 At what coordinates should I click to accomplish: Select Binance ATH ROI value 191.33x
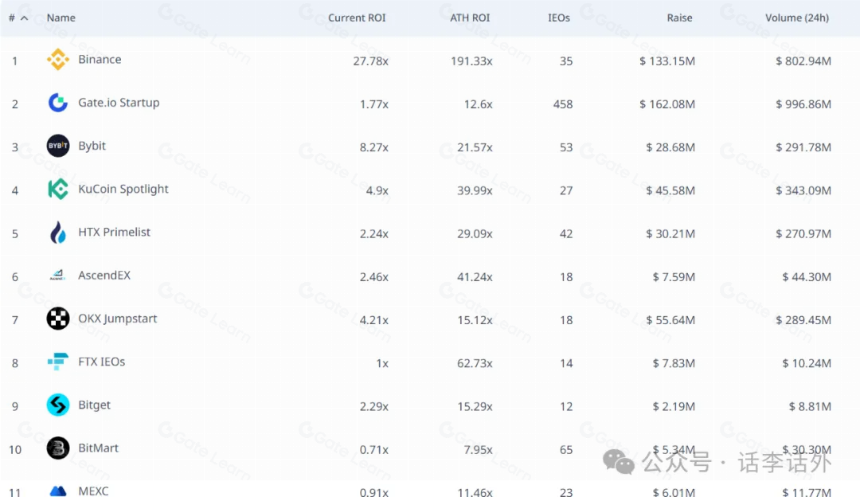click(x=472, y=61)
